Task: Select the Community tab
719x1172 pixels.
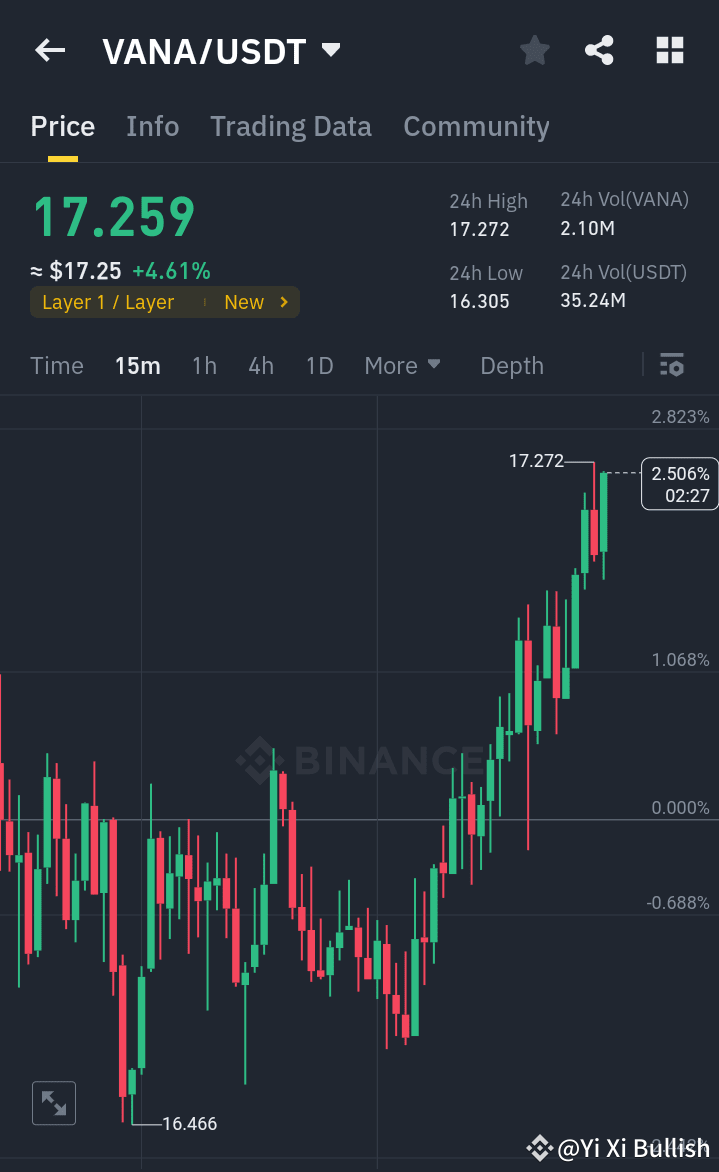Action: [x=476, y=127]
